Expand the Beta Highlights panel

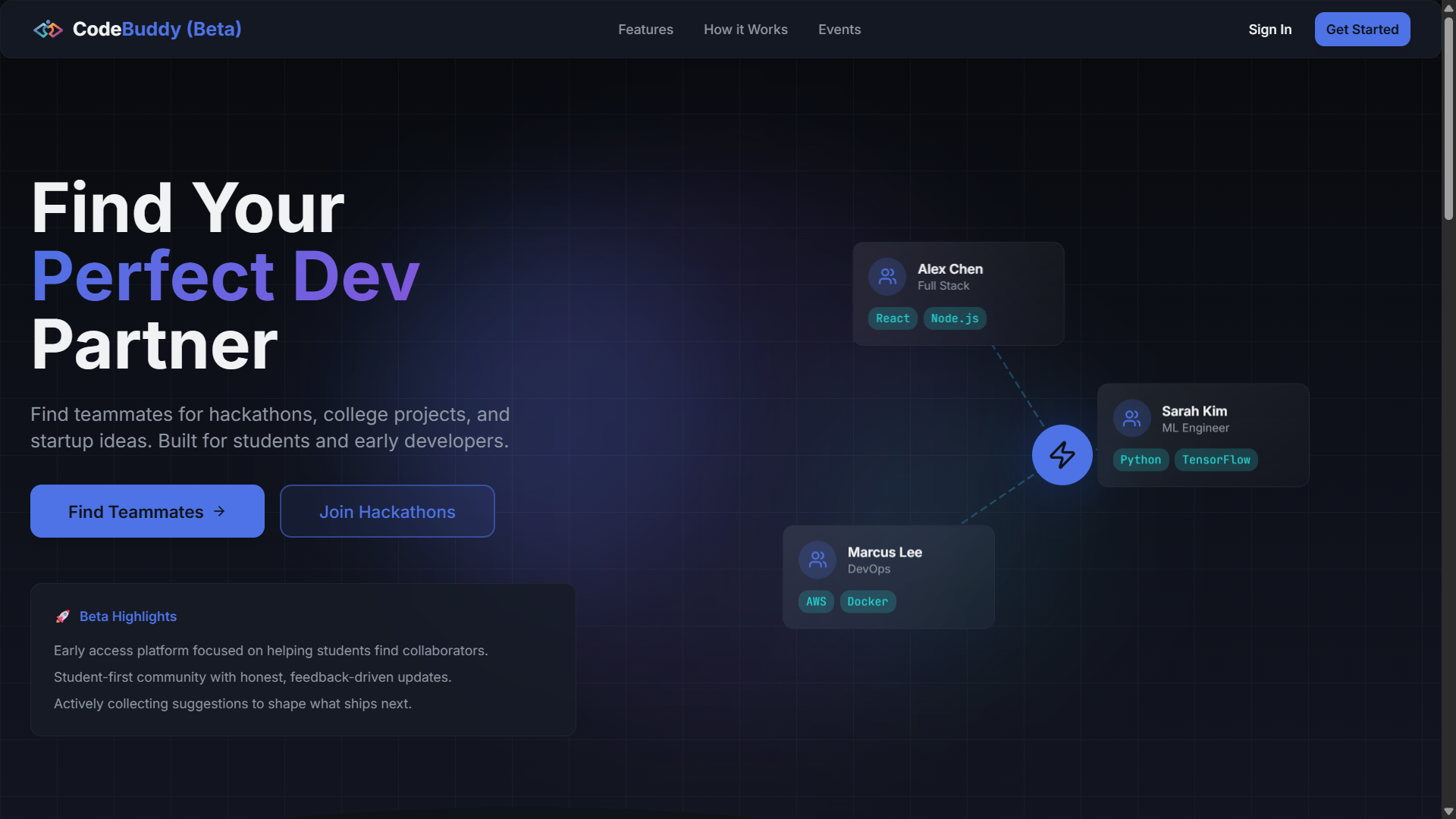(303, 660)
